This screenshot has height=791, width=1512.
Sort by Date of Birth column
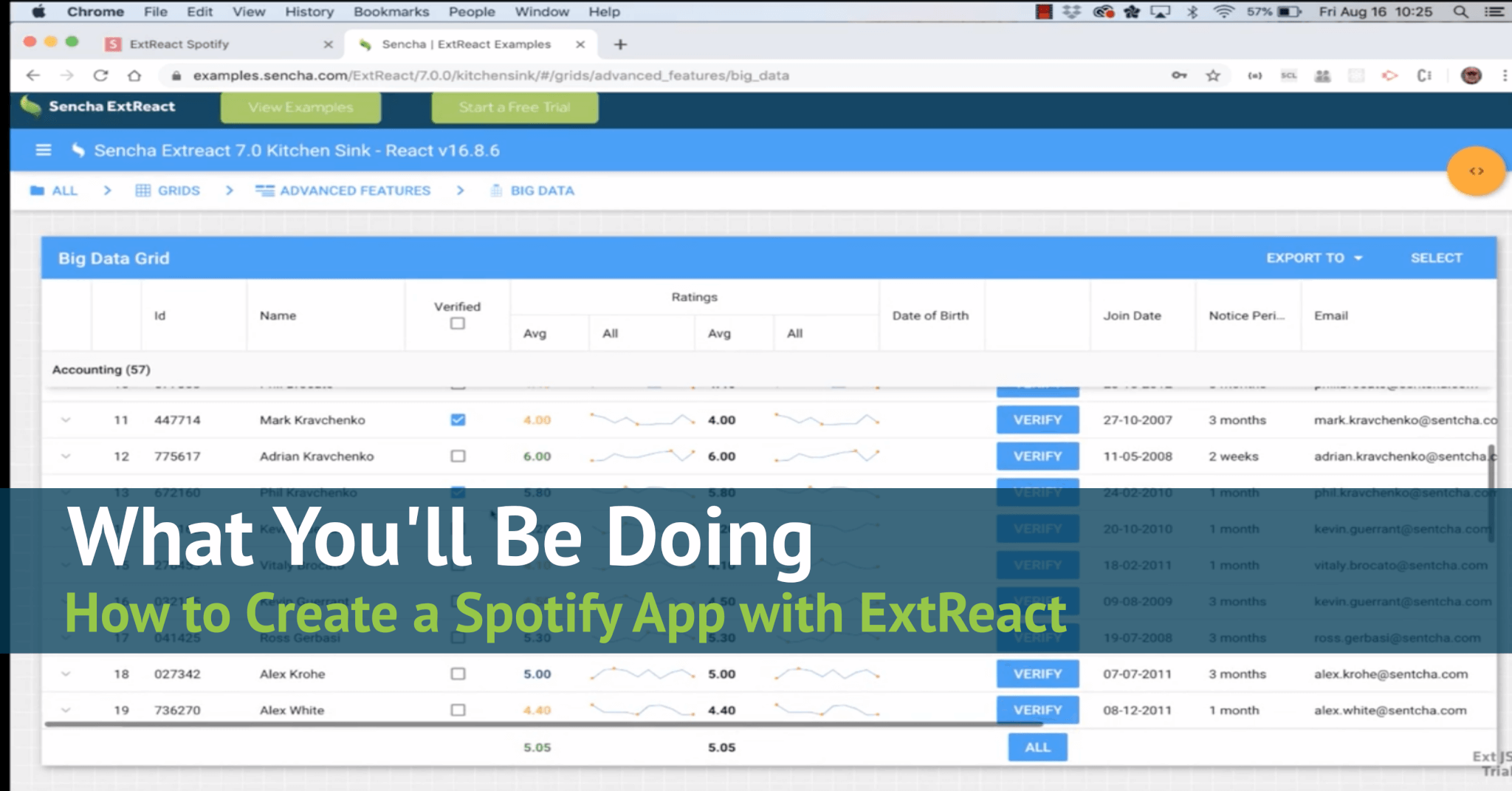930,315
